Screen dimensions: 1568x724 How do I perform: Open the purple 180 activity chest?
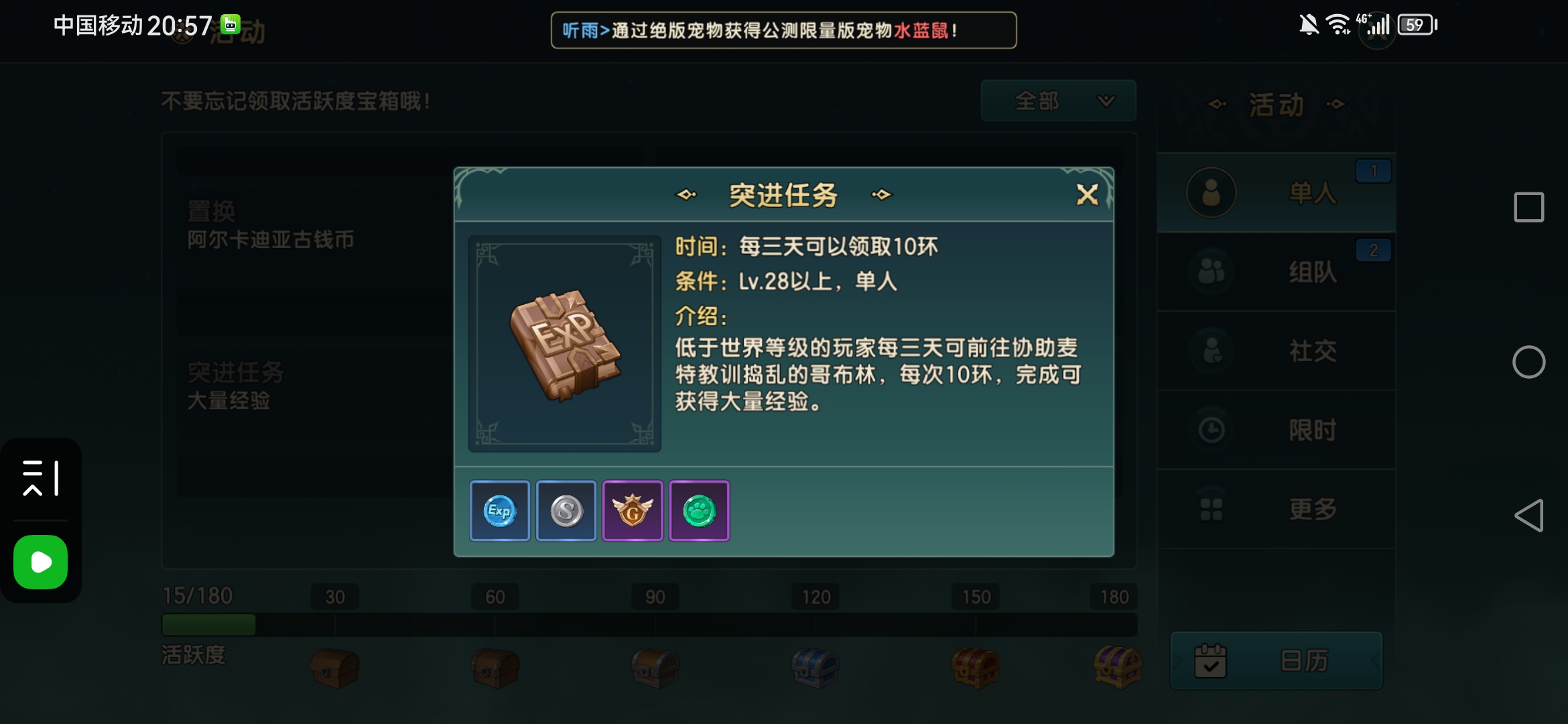[x=1117, y=667]
